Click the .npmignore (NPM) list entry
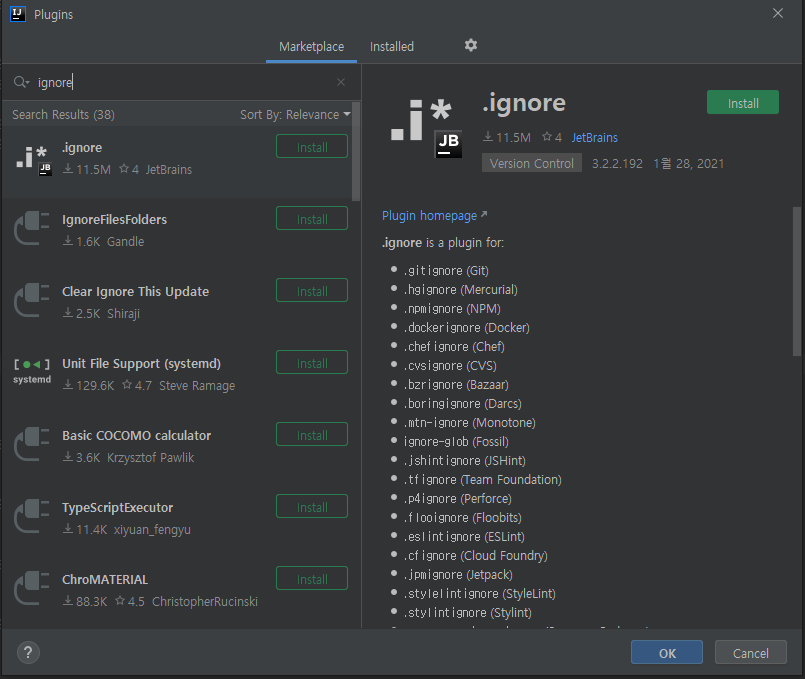 452,308
